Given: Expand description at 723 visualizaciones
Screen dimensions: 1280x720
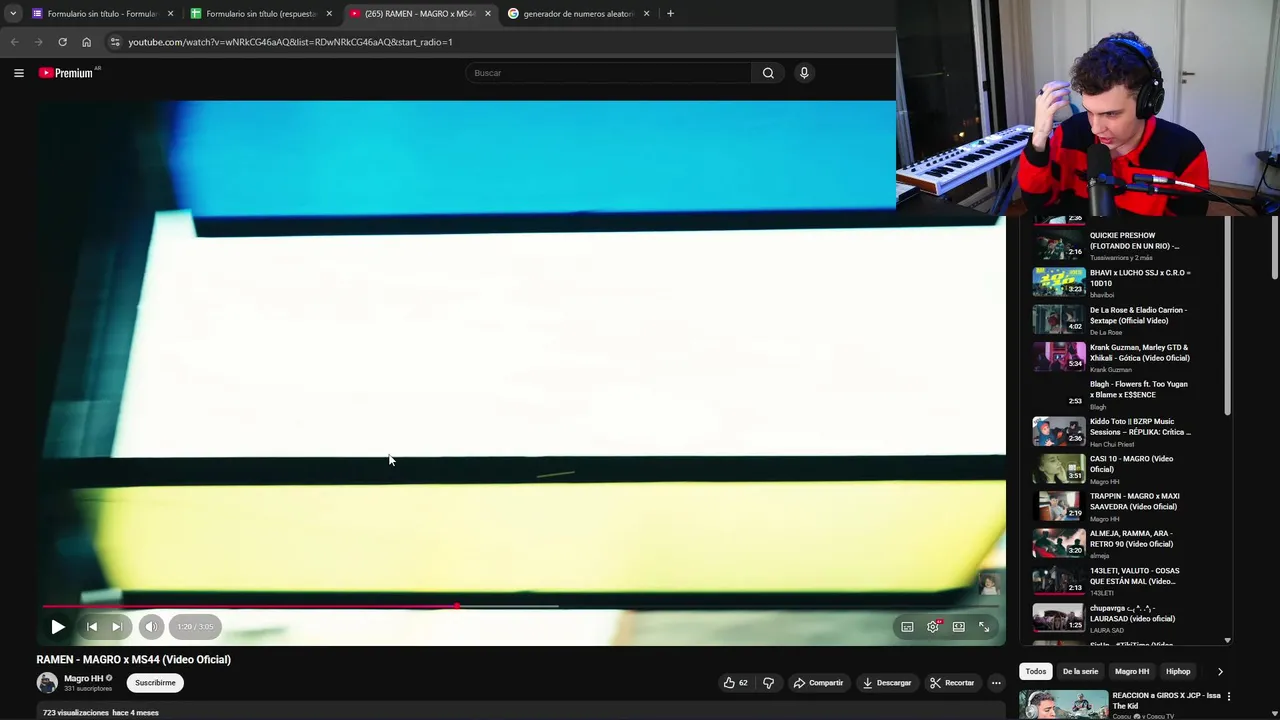Looking at the screenshot, I should tap(101, 713).
